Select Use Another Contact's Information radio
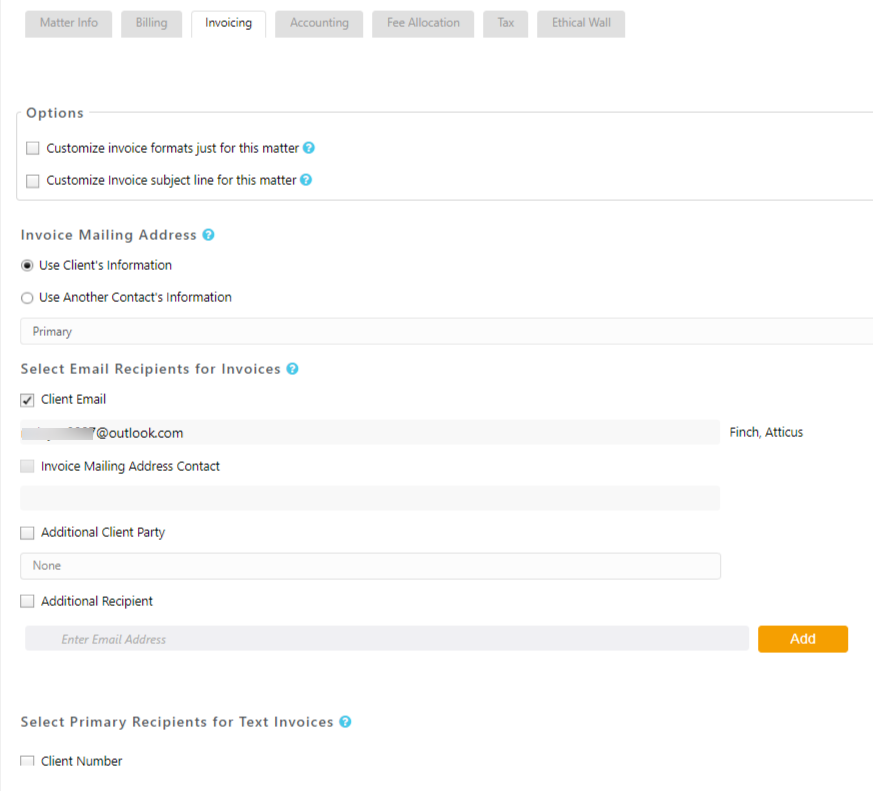 coord(27,298)
